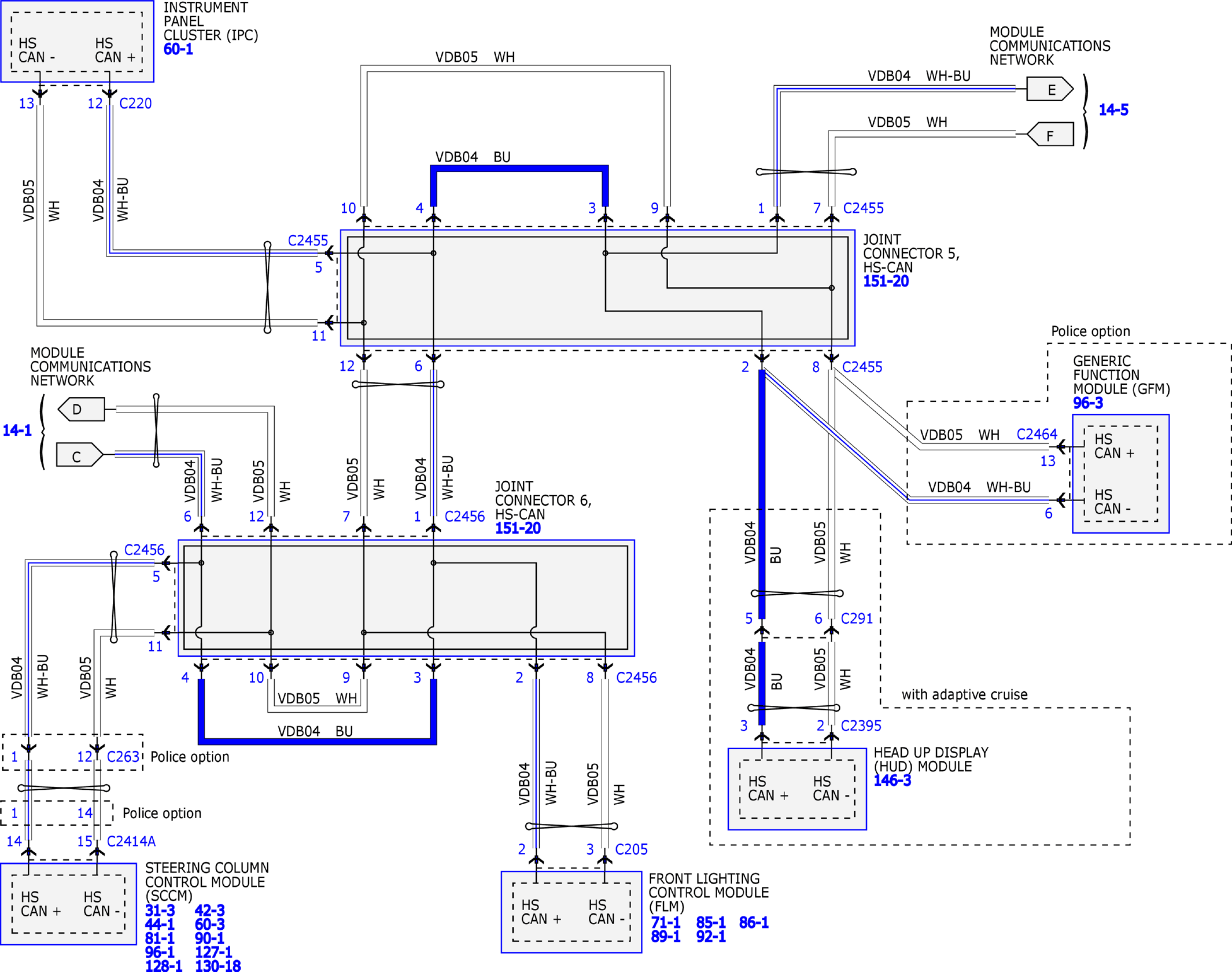This screenshot has width=1232, height=972.
Task: Open SCCM reference 60-3
Action: 209,925
